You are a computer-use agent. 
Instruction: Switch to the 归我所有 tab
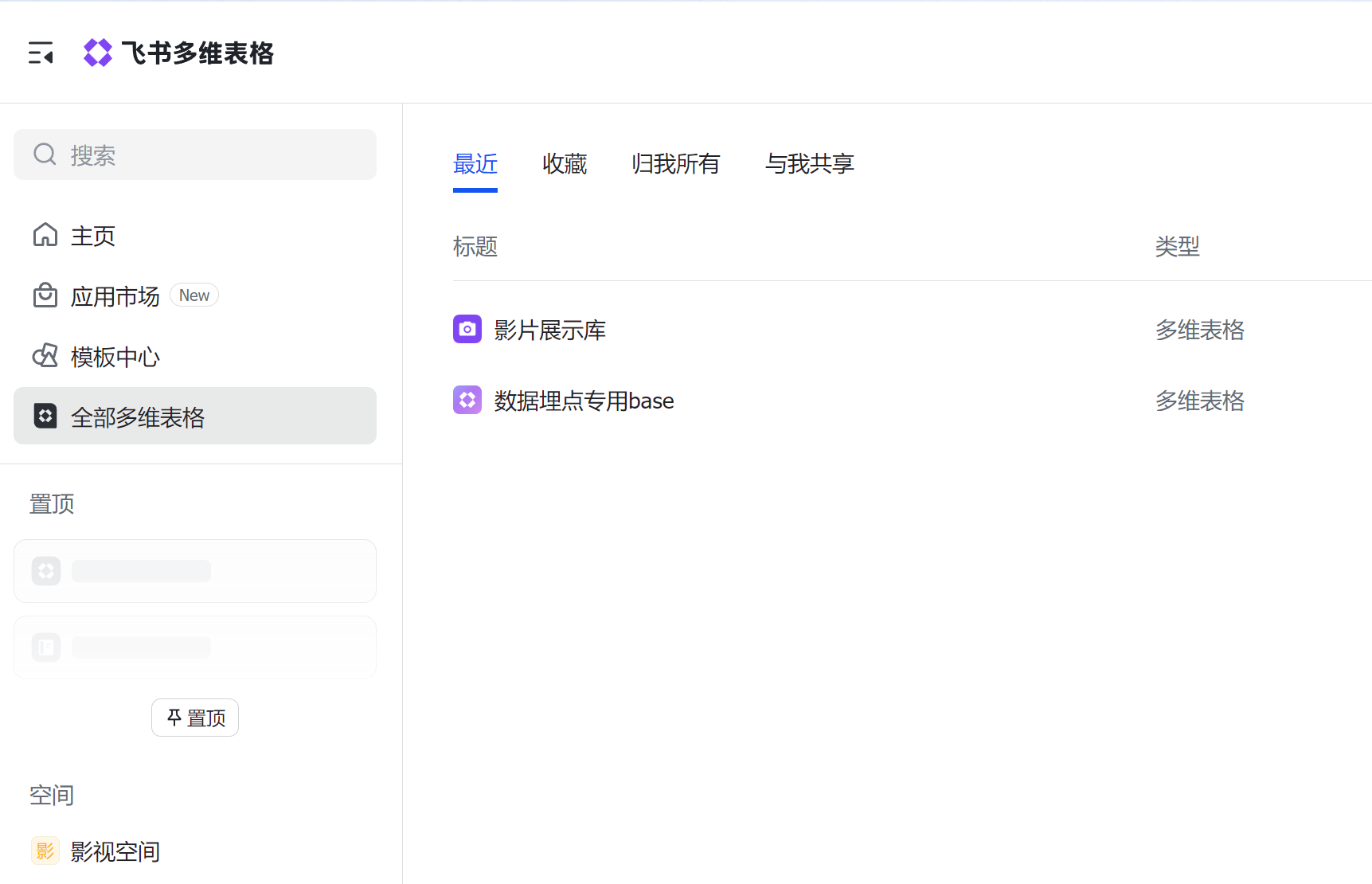[676, 164]
